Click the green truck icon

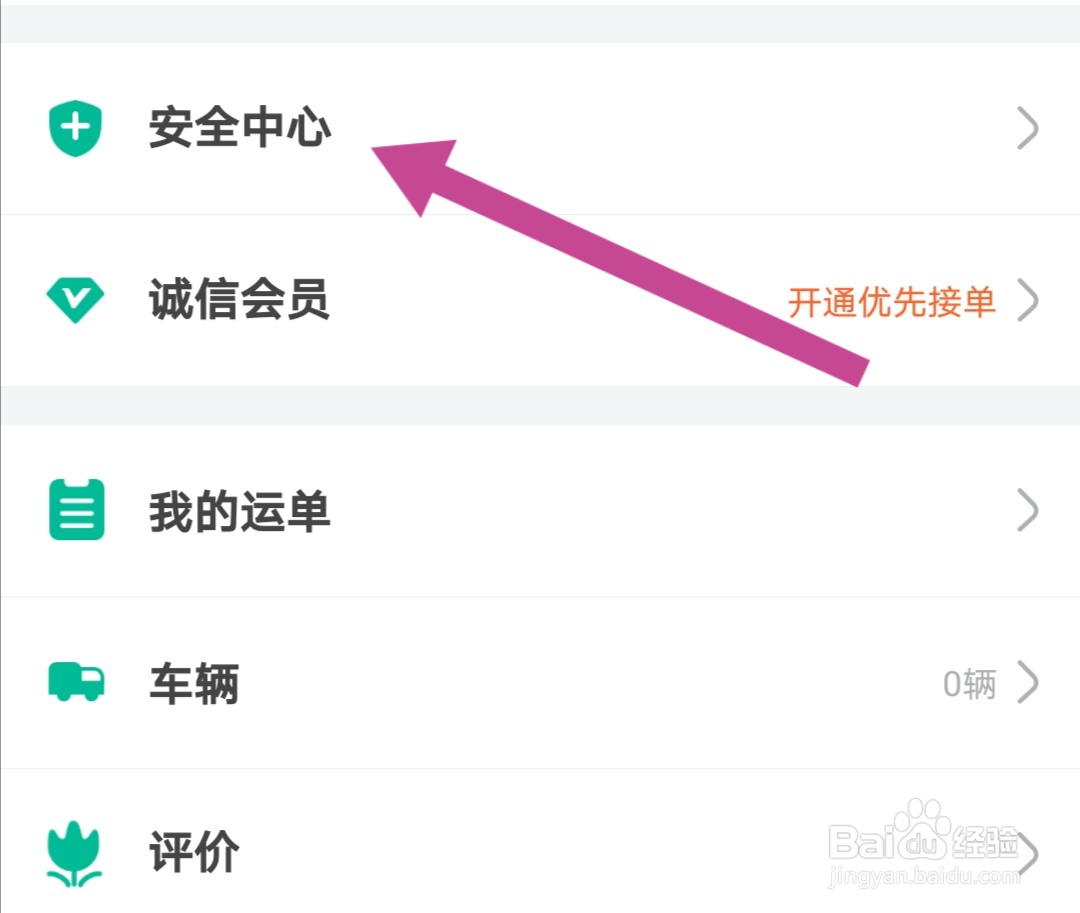76,683
